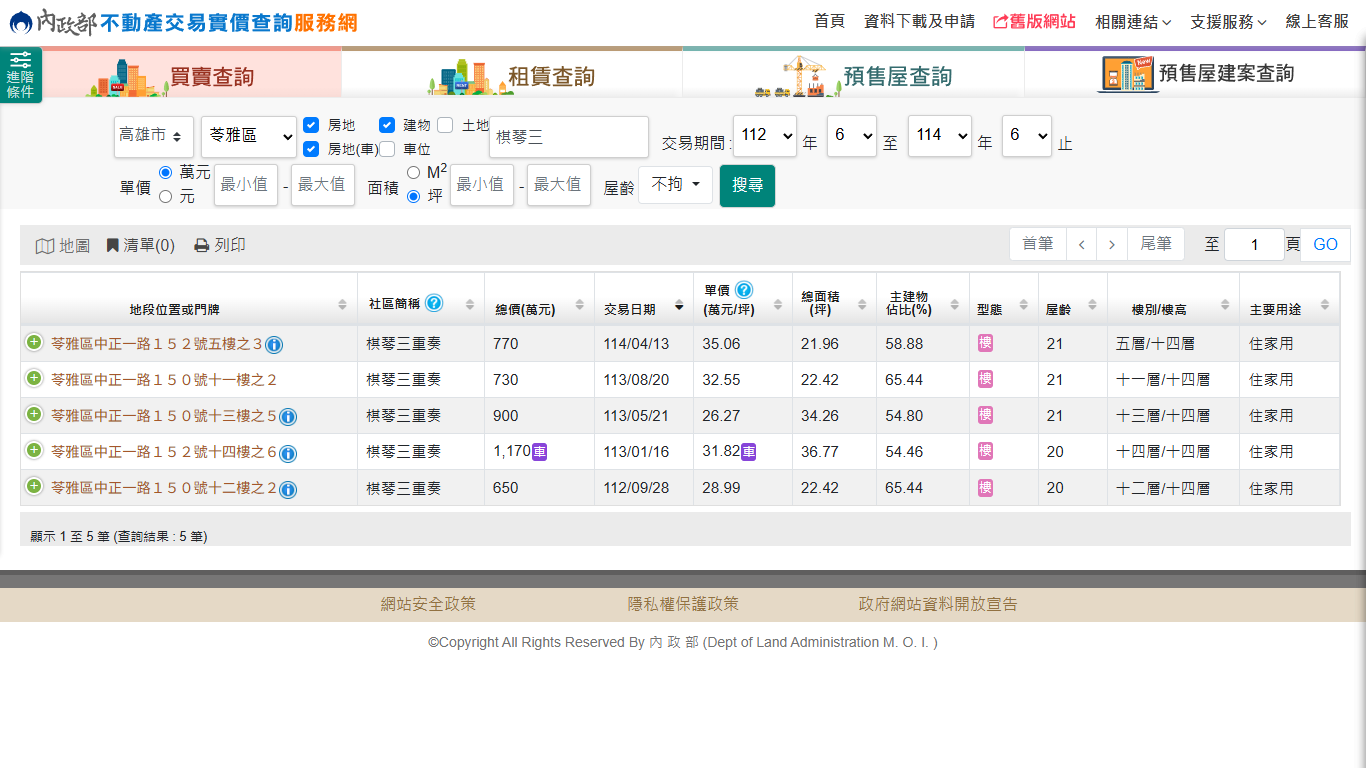The image size is (1366, 768).
Task: Jump to last record 尾筆
Action: click(1156, 244)
